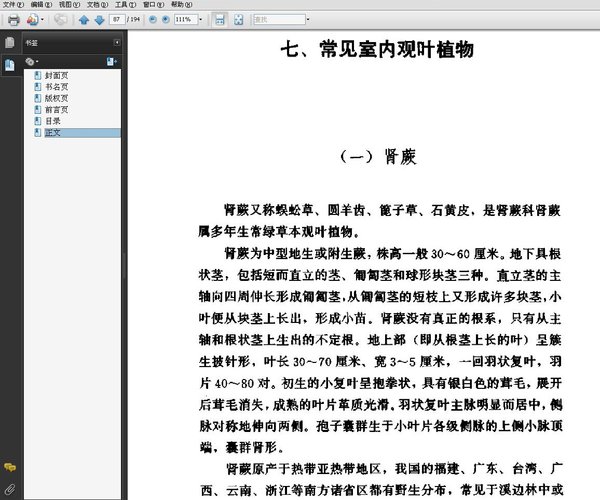Click the zoom out button
600x500 pixels.
pos(153,20)
